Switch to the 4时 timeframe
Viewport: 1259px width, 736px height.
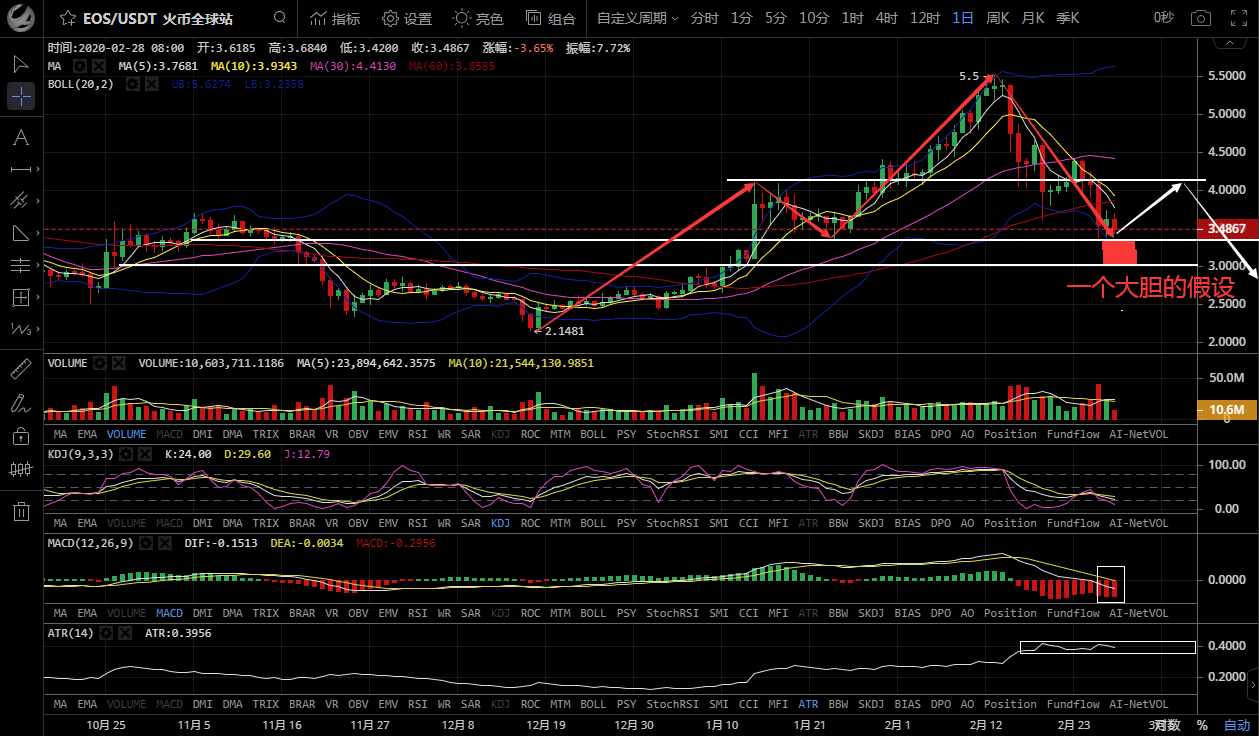click(886, 18)
